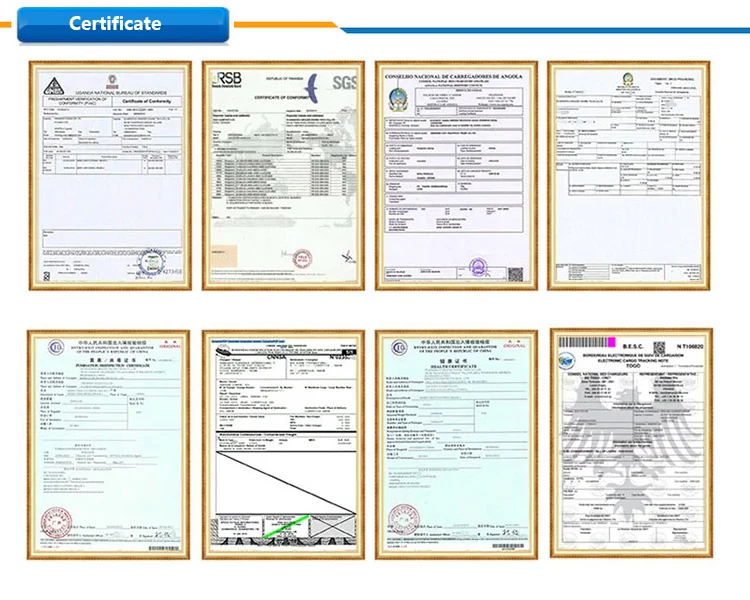Click 'ORIGINAL' label on Fumigation certificate
This screenshot has width=750, height=600.
tap(170, 346)
